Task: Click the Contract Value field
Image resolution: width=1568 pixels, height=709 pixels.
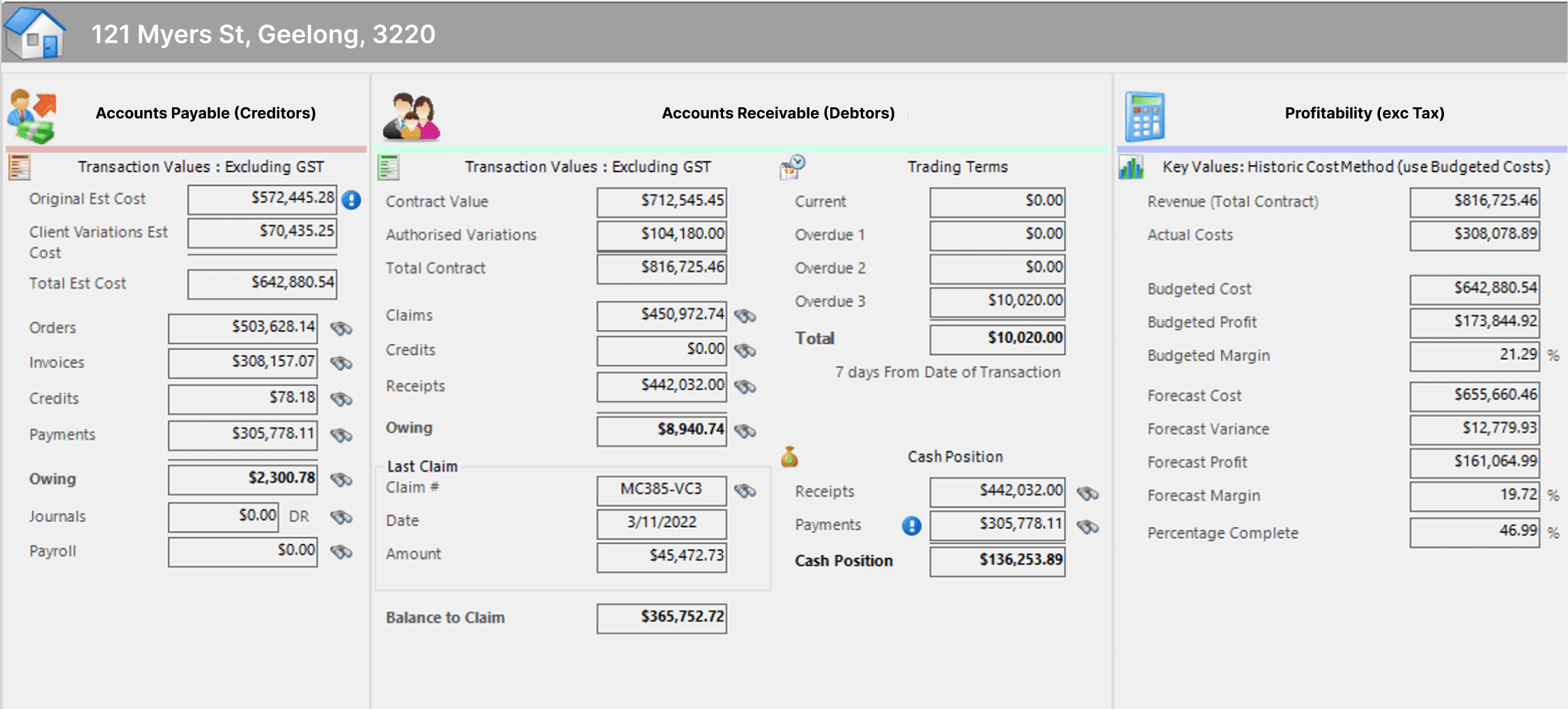Action: pyautogui.click(x=661, y=201)
